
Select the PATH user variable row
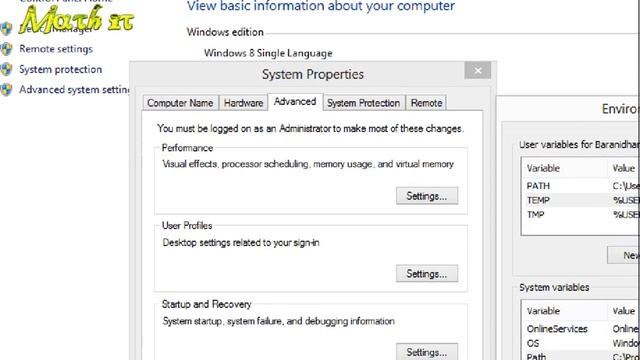(x=580, y=186)
